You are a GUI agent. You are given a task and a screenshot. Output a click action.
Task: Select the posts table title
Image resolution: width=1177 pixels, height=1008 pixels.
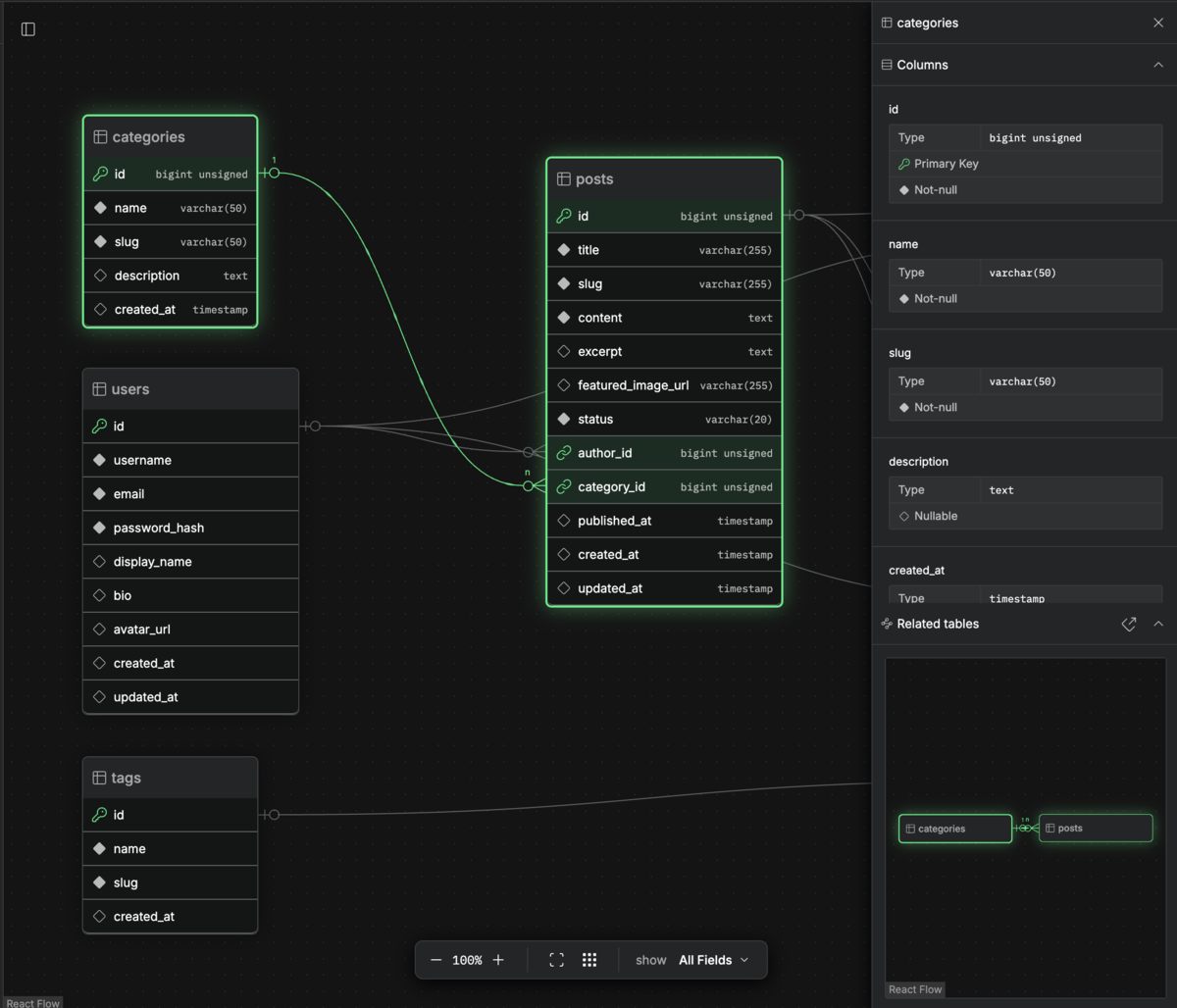point(594,179)
